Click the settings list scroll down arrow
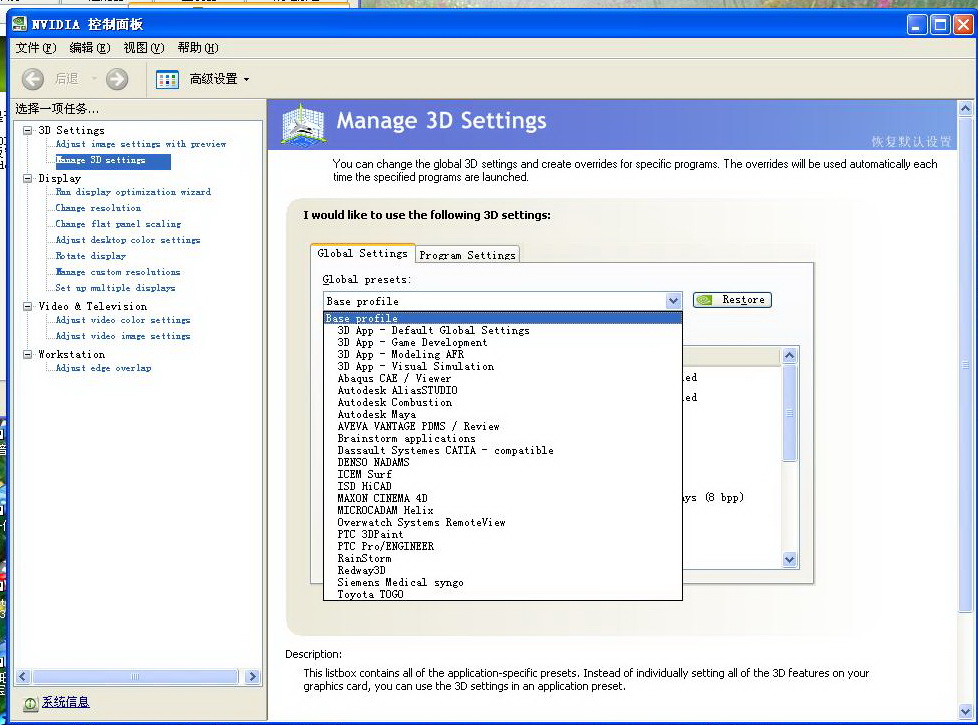 coord(790,560)
